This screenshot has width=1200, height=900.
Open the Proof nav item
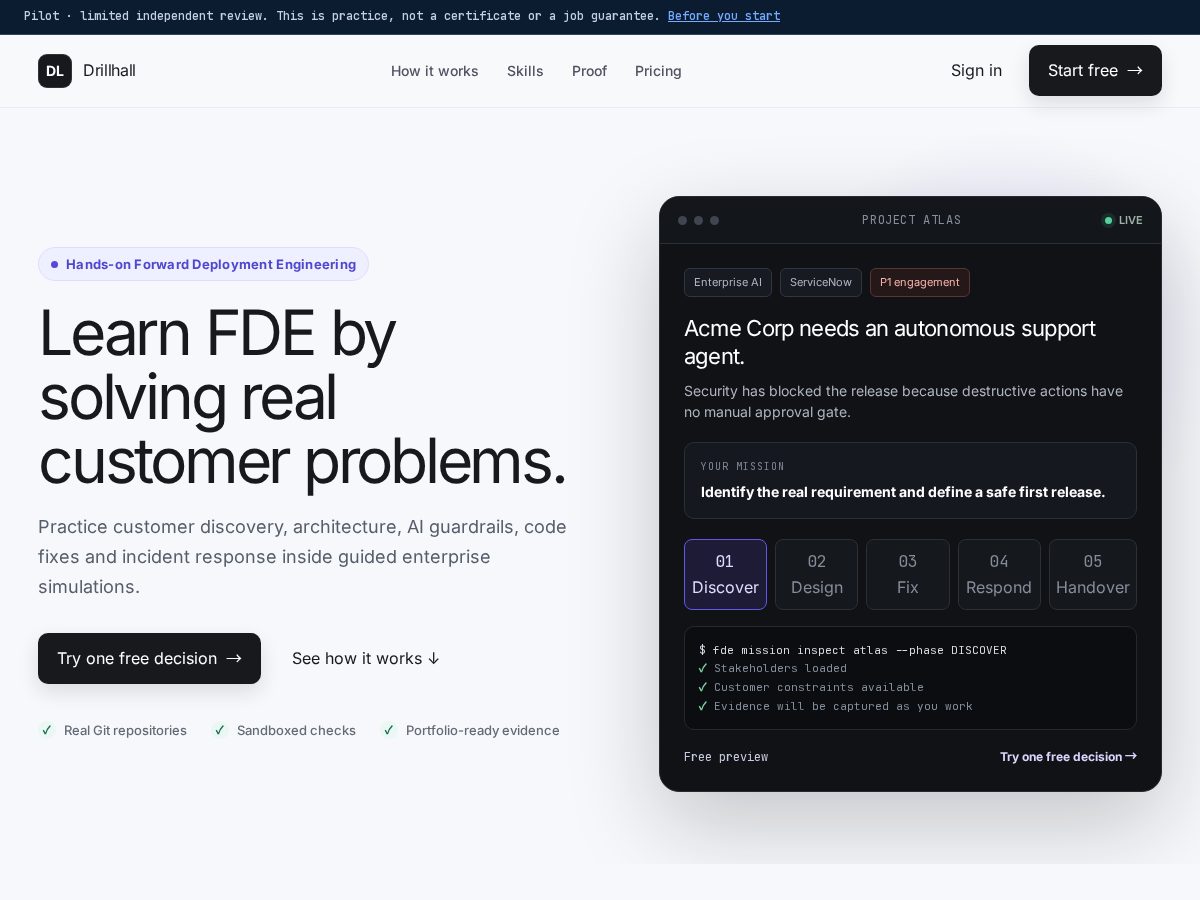[589, 71]
